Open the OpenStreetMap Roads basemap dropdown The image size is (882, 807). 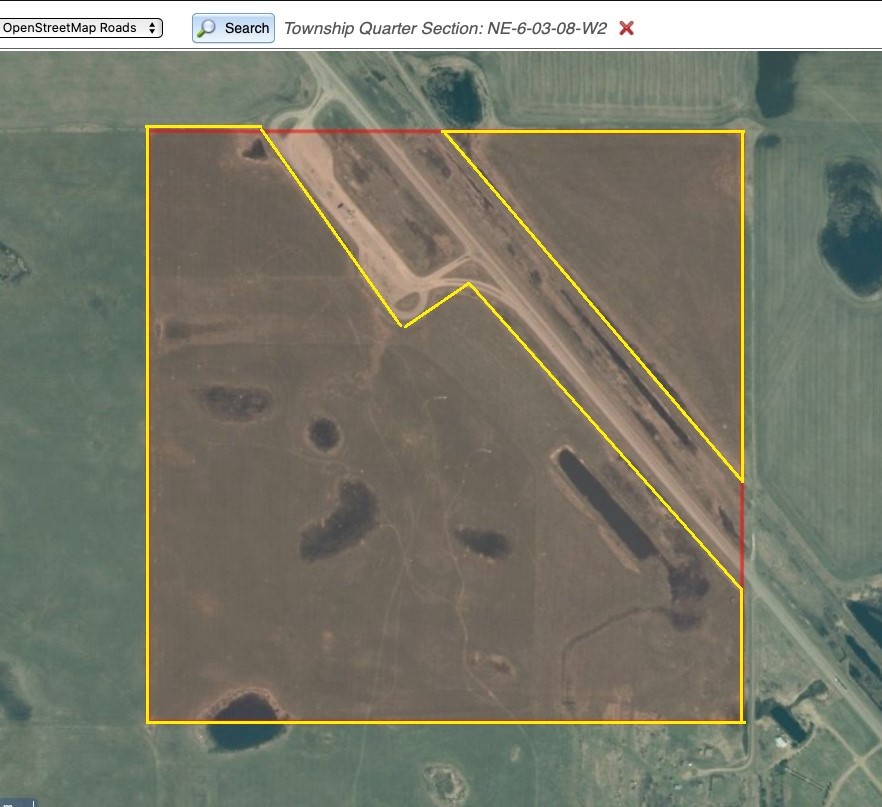[80, 28]
